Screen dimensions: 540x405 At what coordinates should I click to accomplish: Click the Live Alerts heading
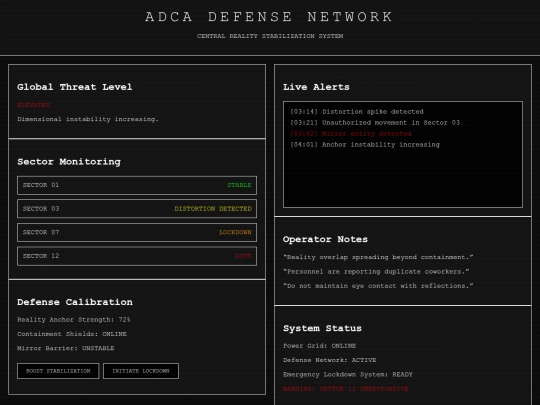click(316, 87)
